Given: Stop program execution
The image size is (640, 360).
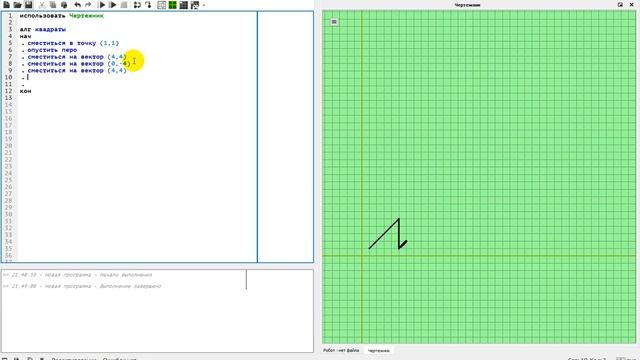Looking at the screenshot, I should [124, 5].
